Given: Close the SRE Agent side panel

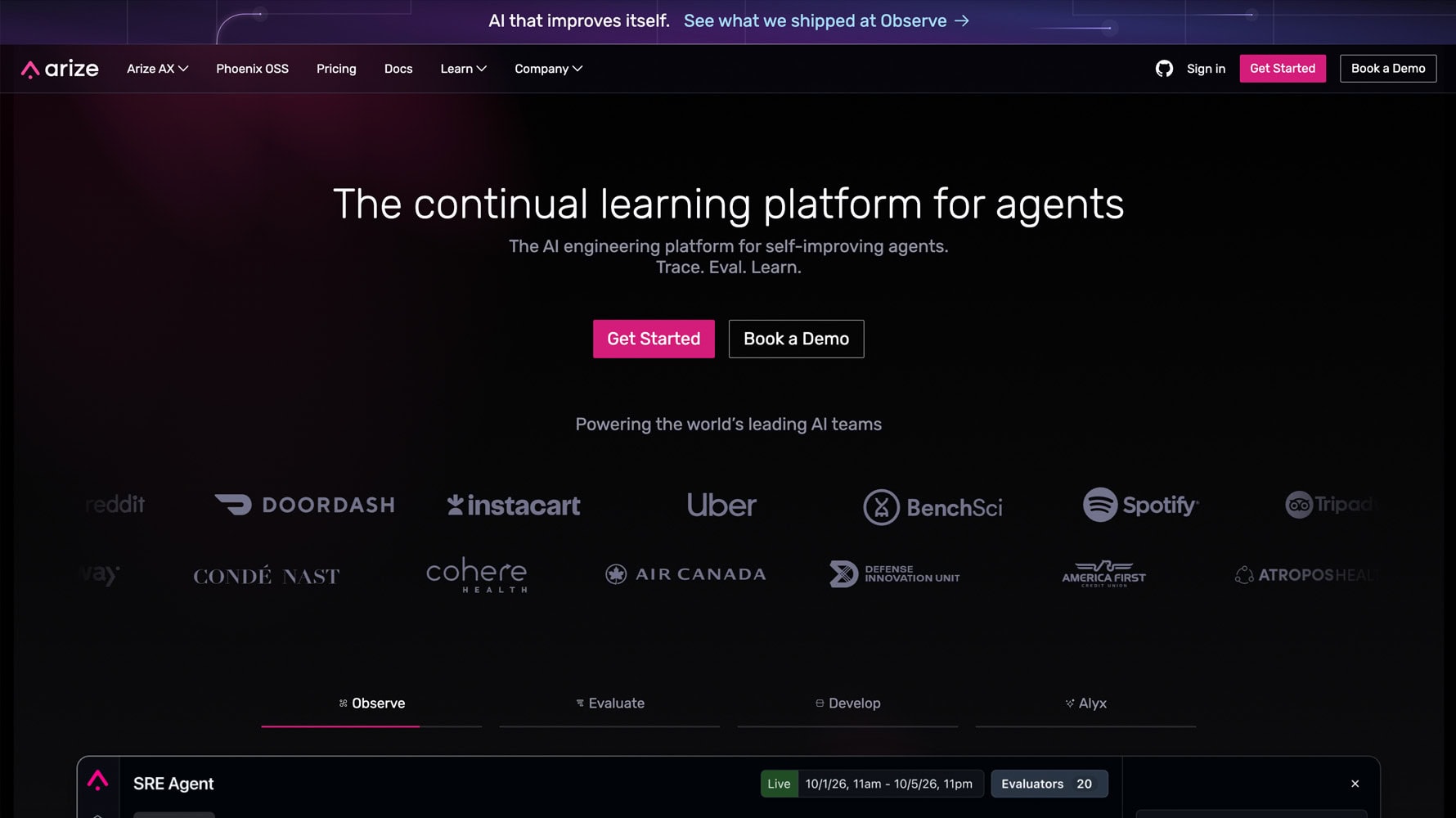Looking at the screenshot, I should [x=1355, y=784].
